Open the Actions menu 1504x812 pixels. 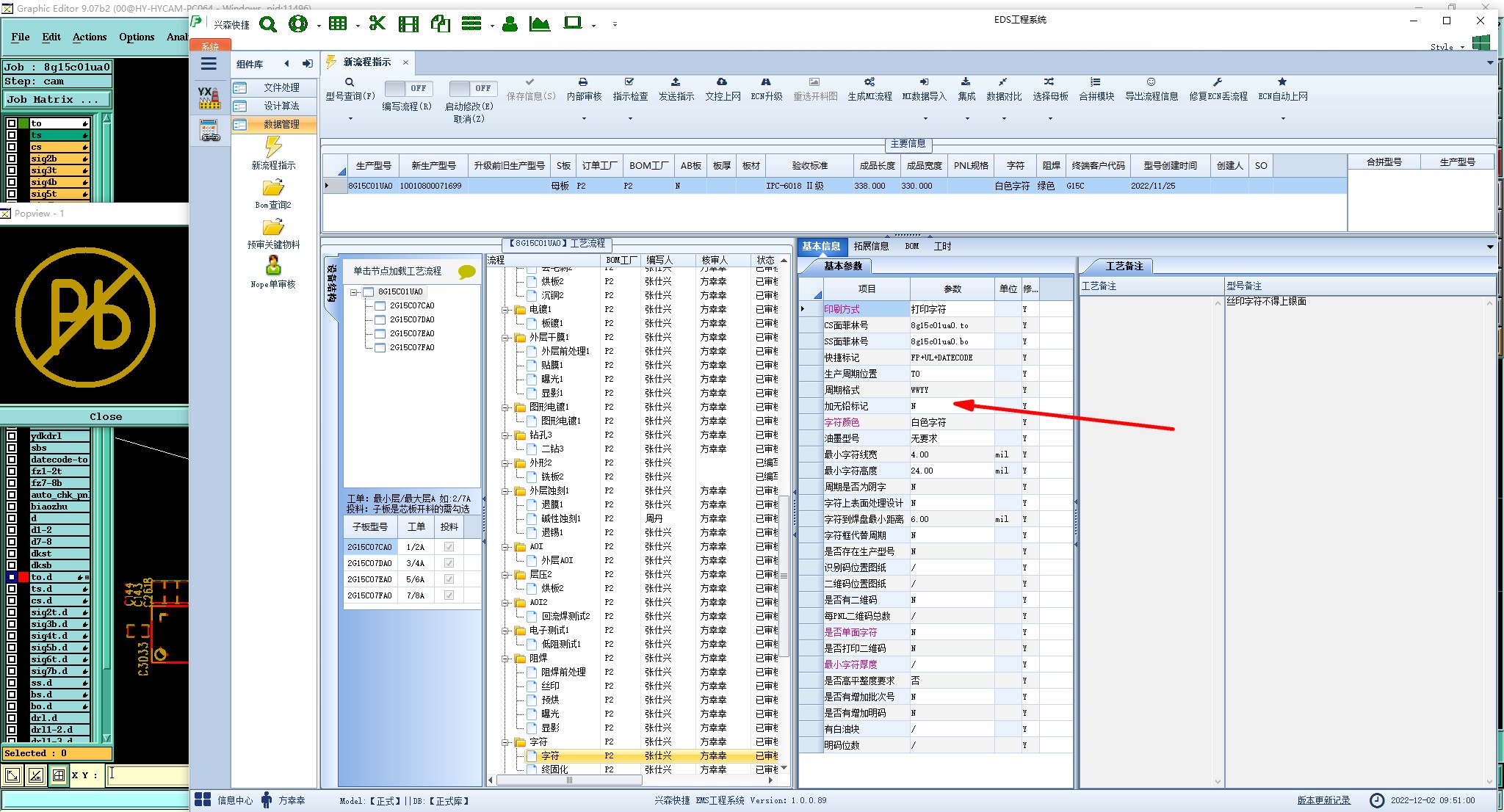[x=90, y=37]
